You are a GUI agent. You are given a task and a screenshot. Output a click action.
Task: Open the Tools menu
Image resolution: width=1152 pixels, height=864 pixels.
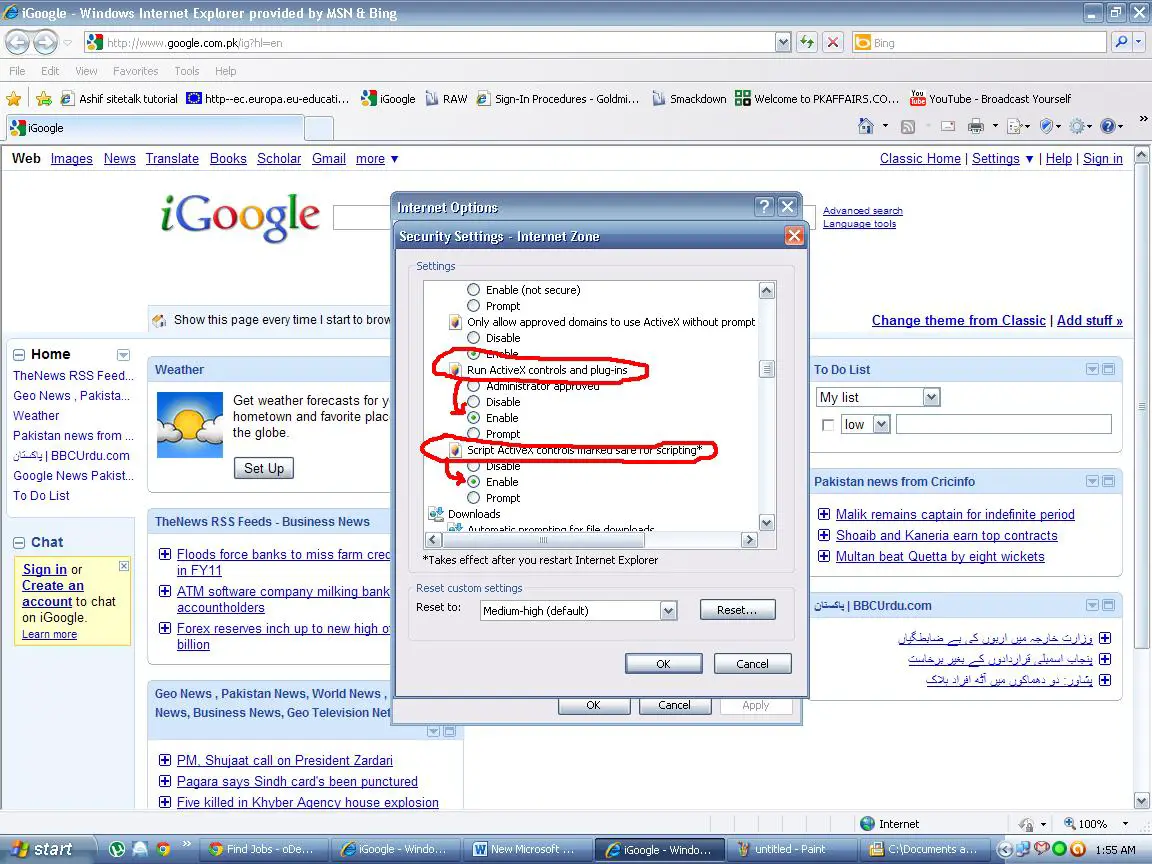point(187,71)
